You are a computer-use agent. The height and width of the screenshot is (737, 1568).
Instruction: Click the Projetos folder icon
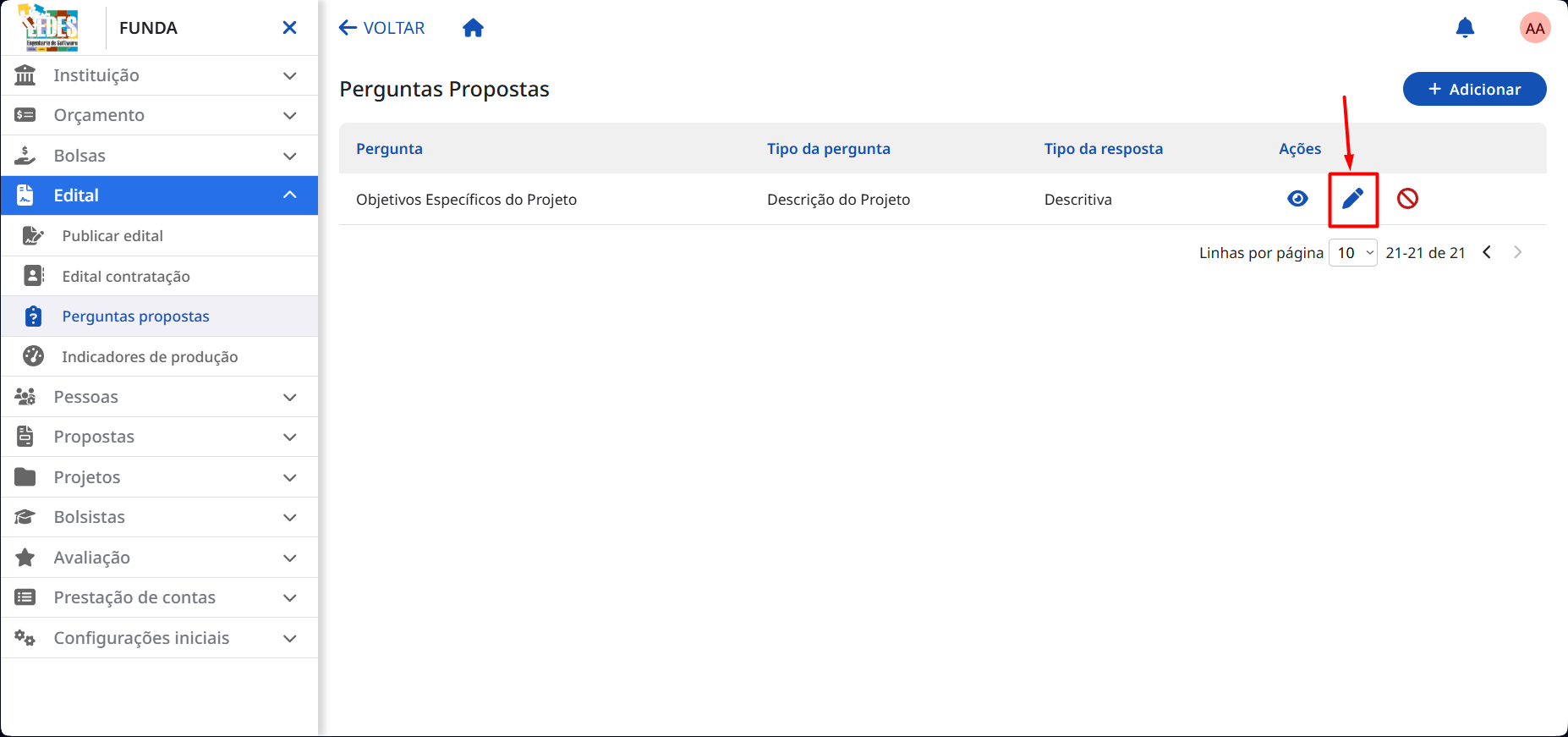pyautogui.click(x=25, y=477)
